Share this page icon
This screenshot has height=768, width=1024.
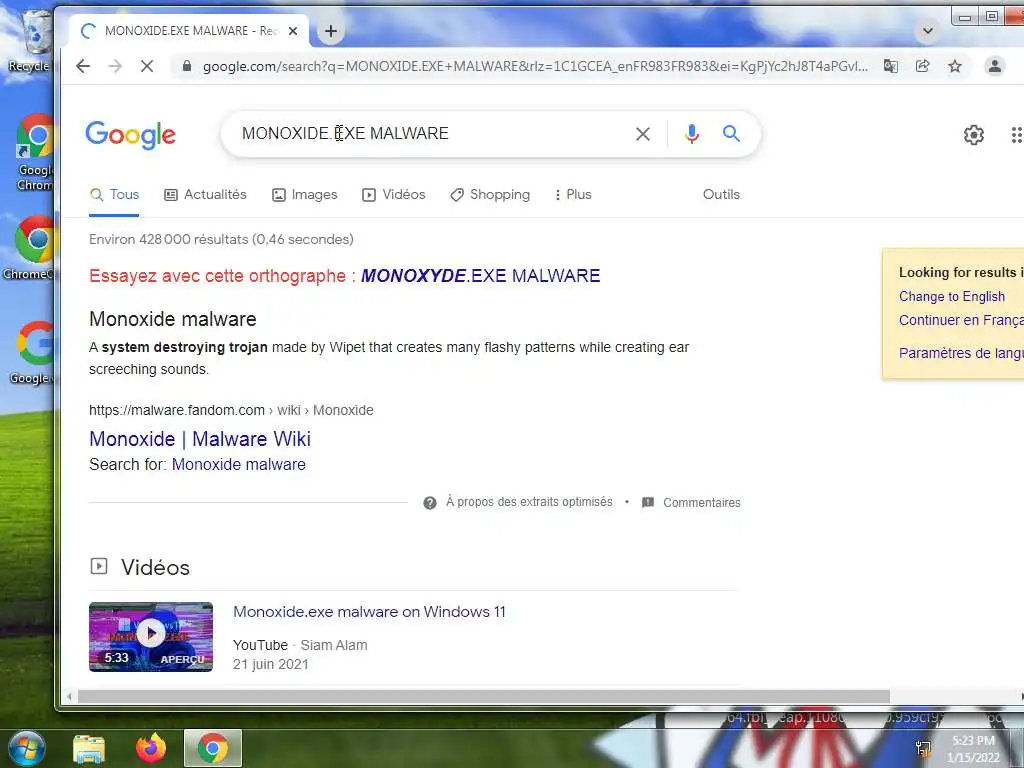tap(923, 66)
